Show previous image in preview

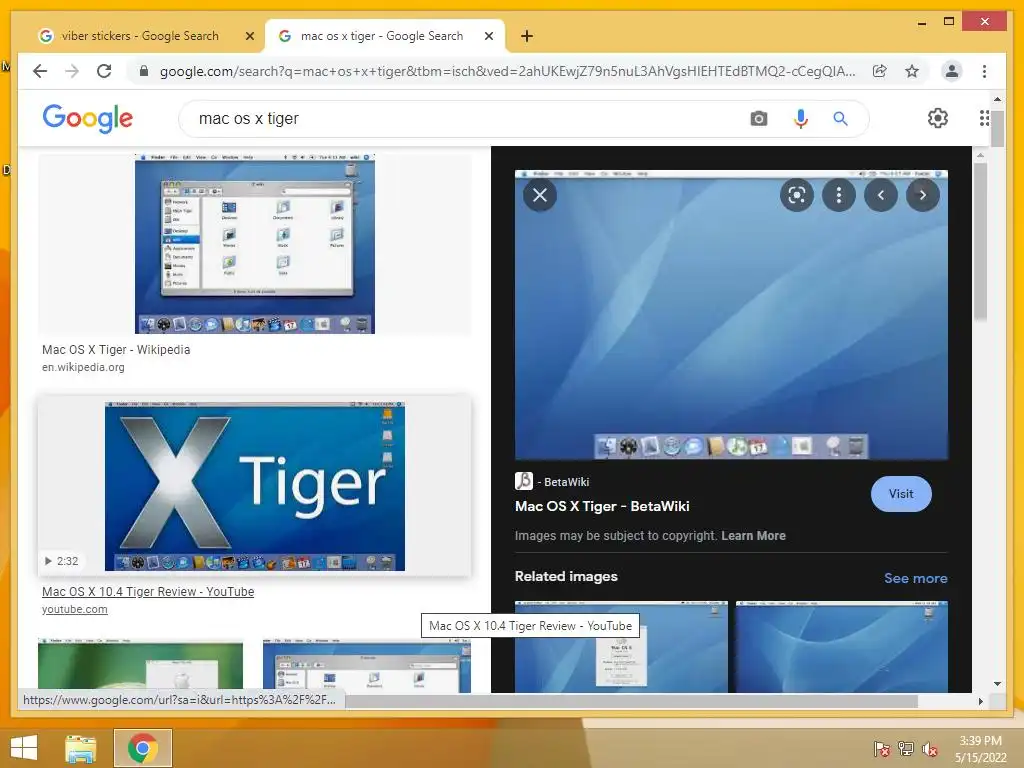[881, 195]
